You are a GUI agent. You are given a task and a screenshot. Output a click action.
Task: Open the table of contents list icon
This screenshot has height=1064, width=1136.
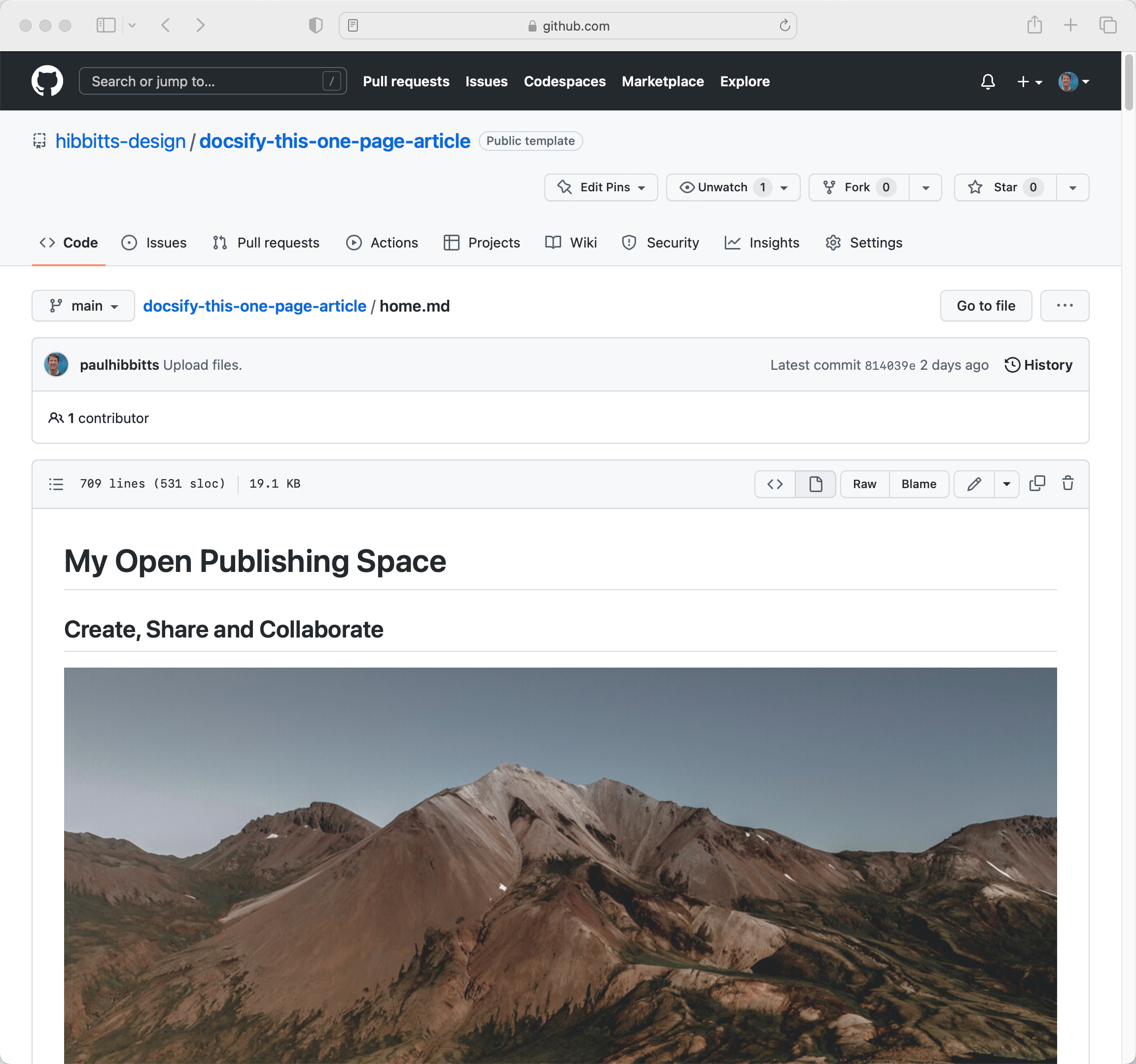coord(56,484)
